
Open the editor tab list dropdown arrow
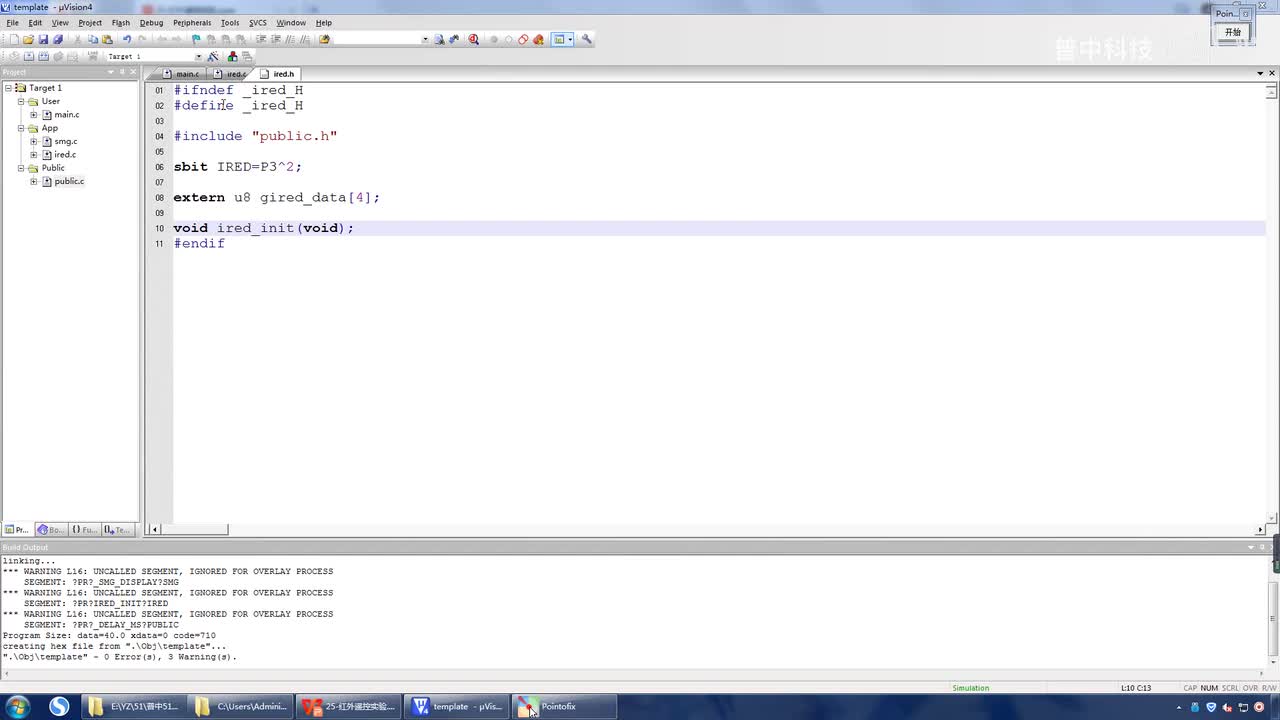click(x=1260, y=74)
